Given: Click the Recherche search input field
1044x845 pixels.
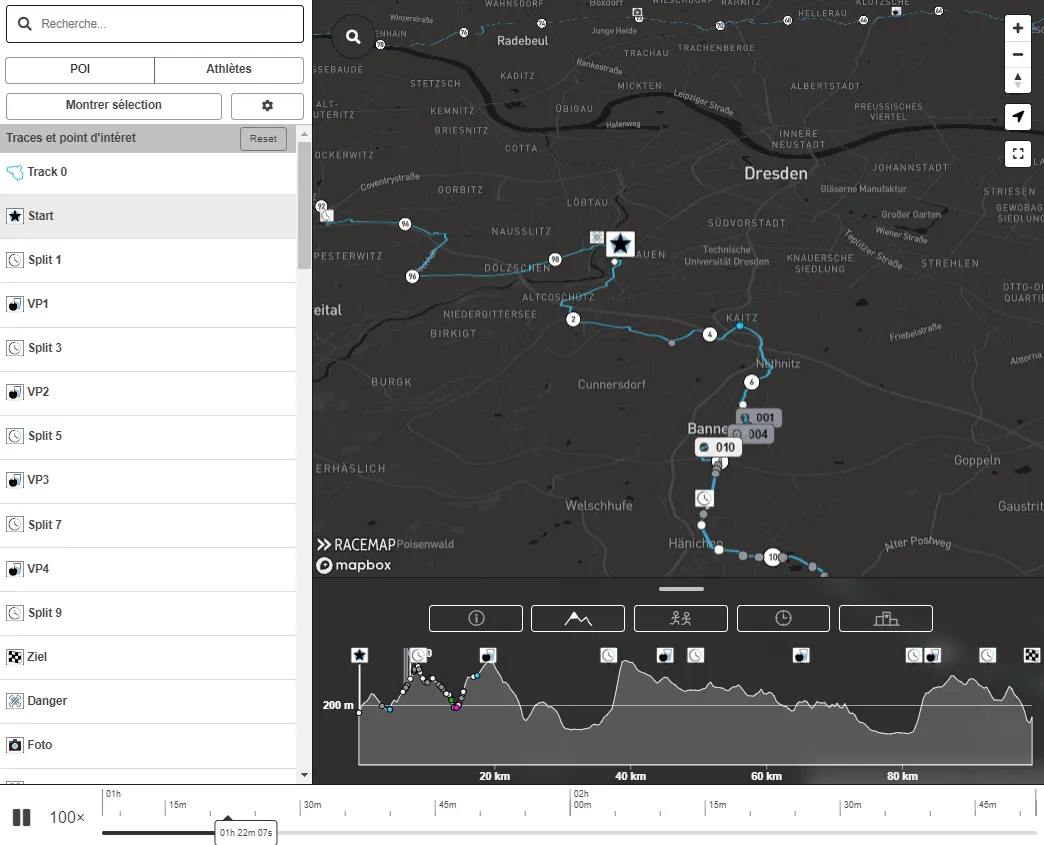Looking at the screenshot, I should (x=154, y=24).
